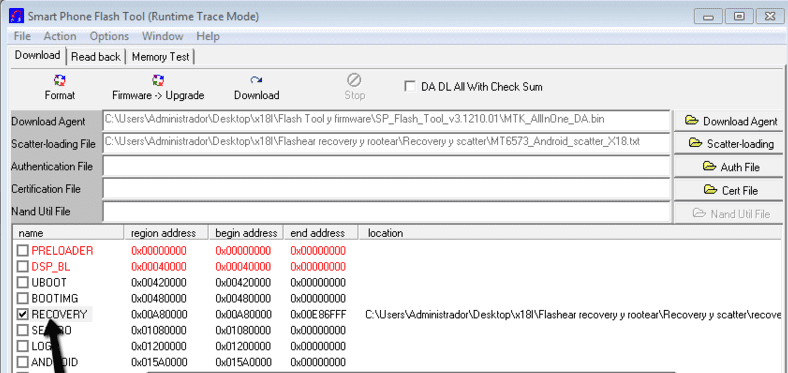
Task: Click the Certification File field
Action: tap(386, 190)
